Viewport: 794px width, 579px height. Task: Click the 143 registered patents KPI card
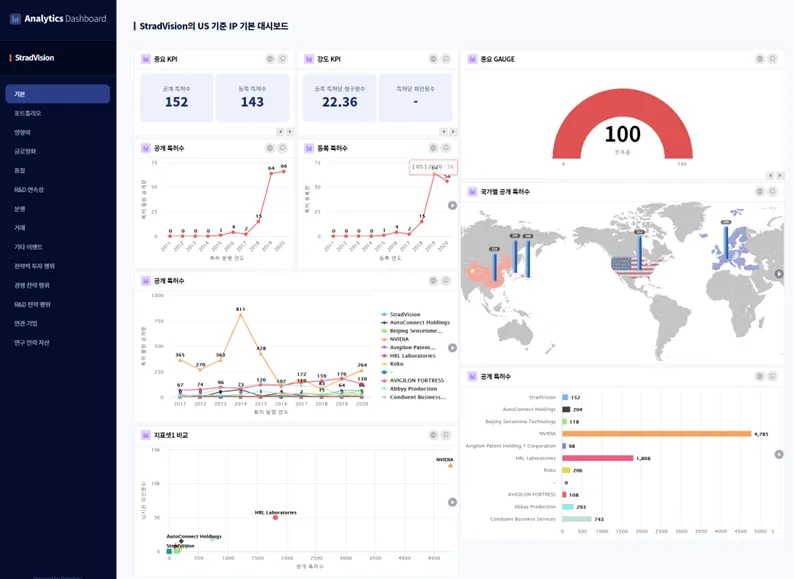(x=252, y=98)
